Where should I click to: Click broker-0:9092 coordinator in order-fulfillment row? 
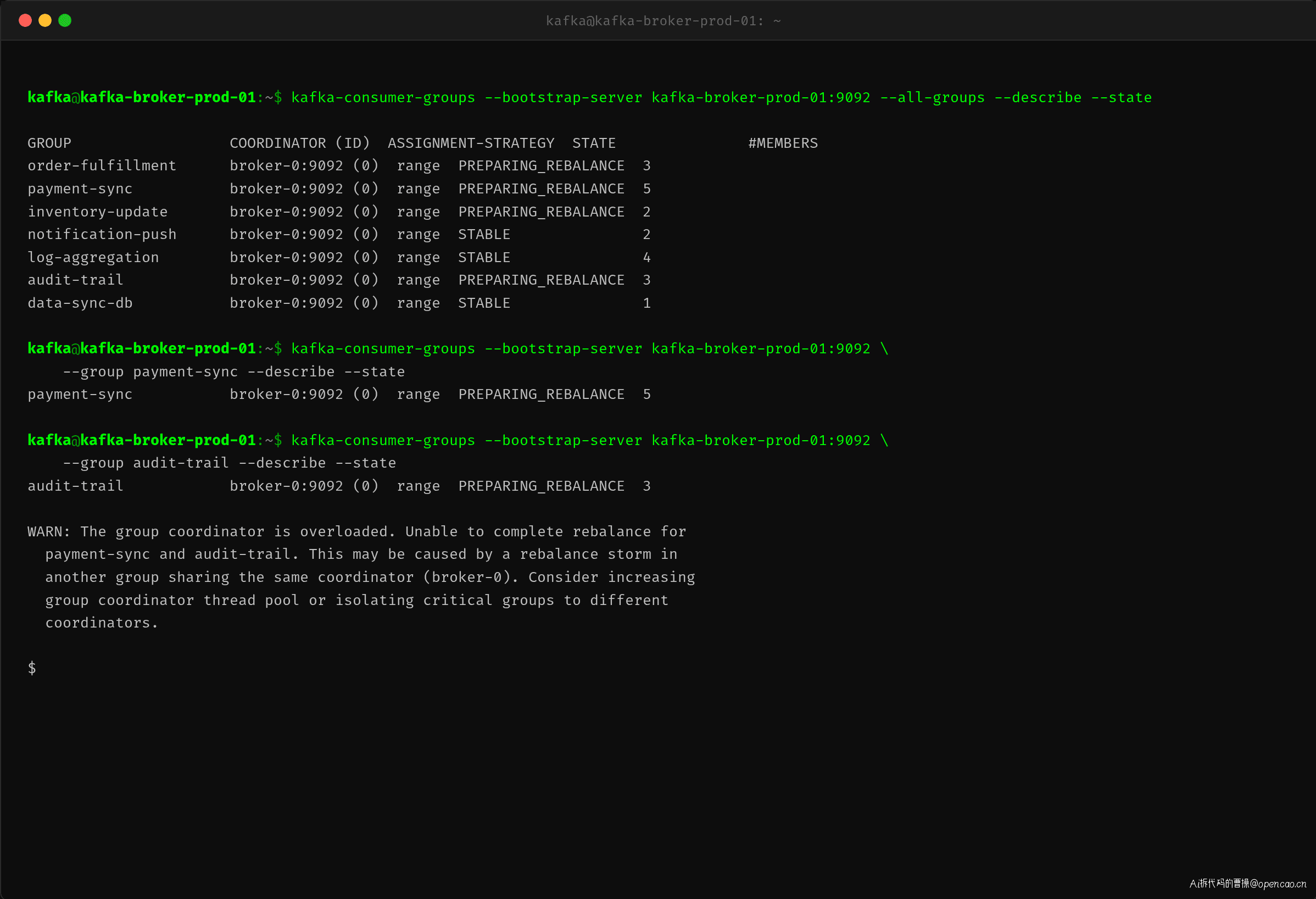287,166
